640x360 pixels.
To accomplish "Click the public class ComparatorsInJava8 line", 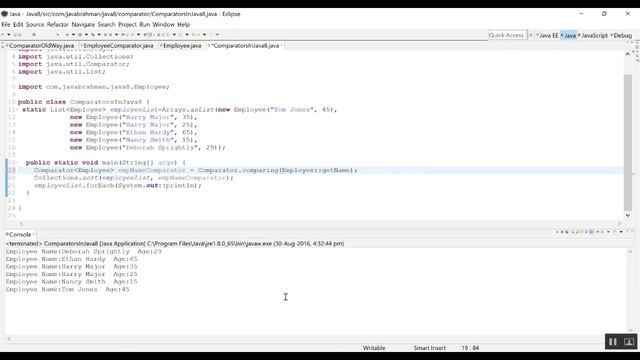I will pyautogui.click(x=84, y=102).
